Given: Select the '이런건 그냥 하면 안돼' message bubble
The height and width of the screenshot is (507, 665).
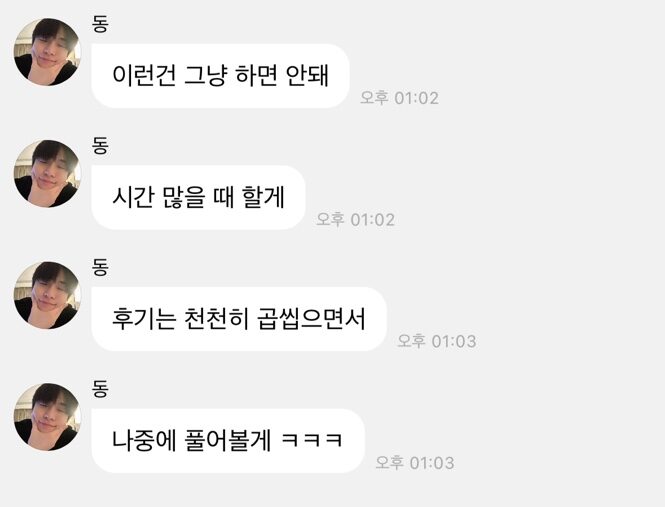Looking at the screenshot, I should [x=220, y=76].
